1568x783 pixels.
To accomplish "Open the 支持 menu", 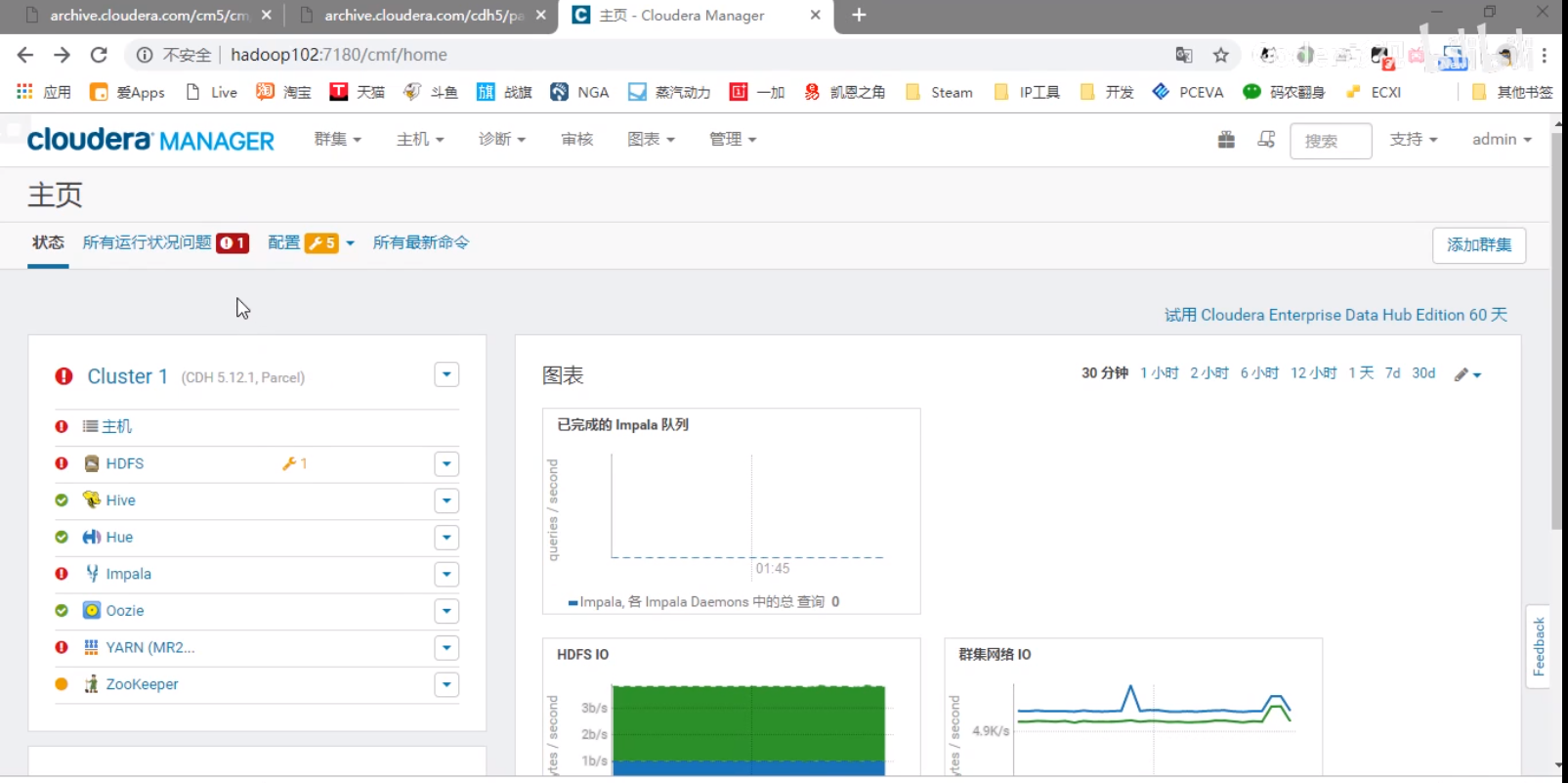I will tap(1414, 140).
